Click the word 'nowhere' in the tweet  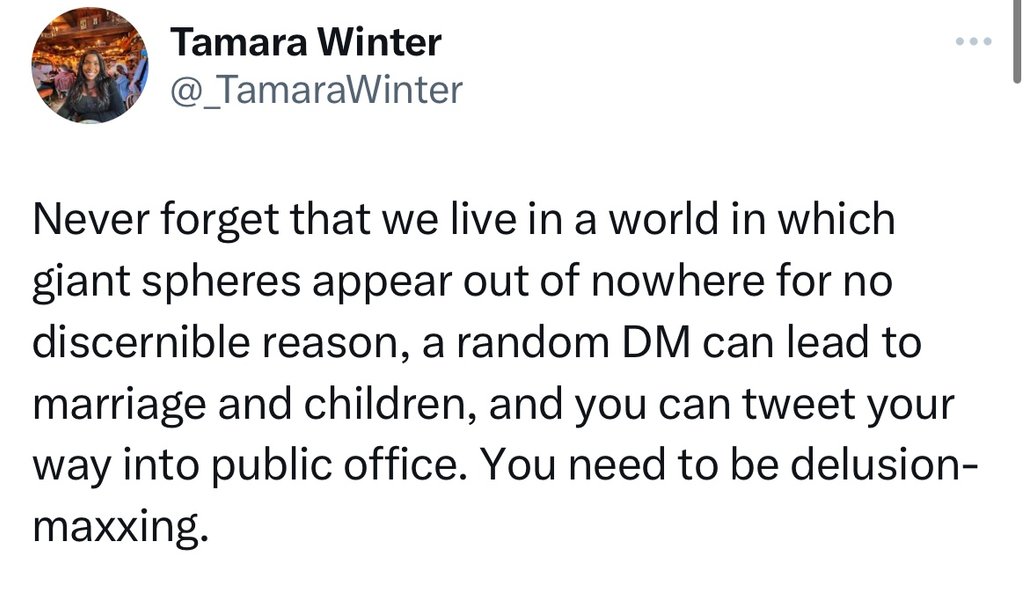pyautogui.click(x=678, y=282)
